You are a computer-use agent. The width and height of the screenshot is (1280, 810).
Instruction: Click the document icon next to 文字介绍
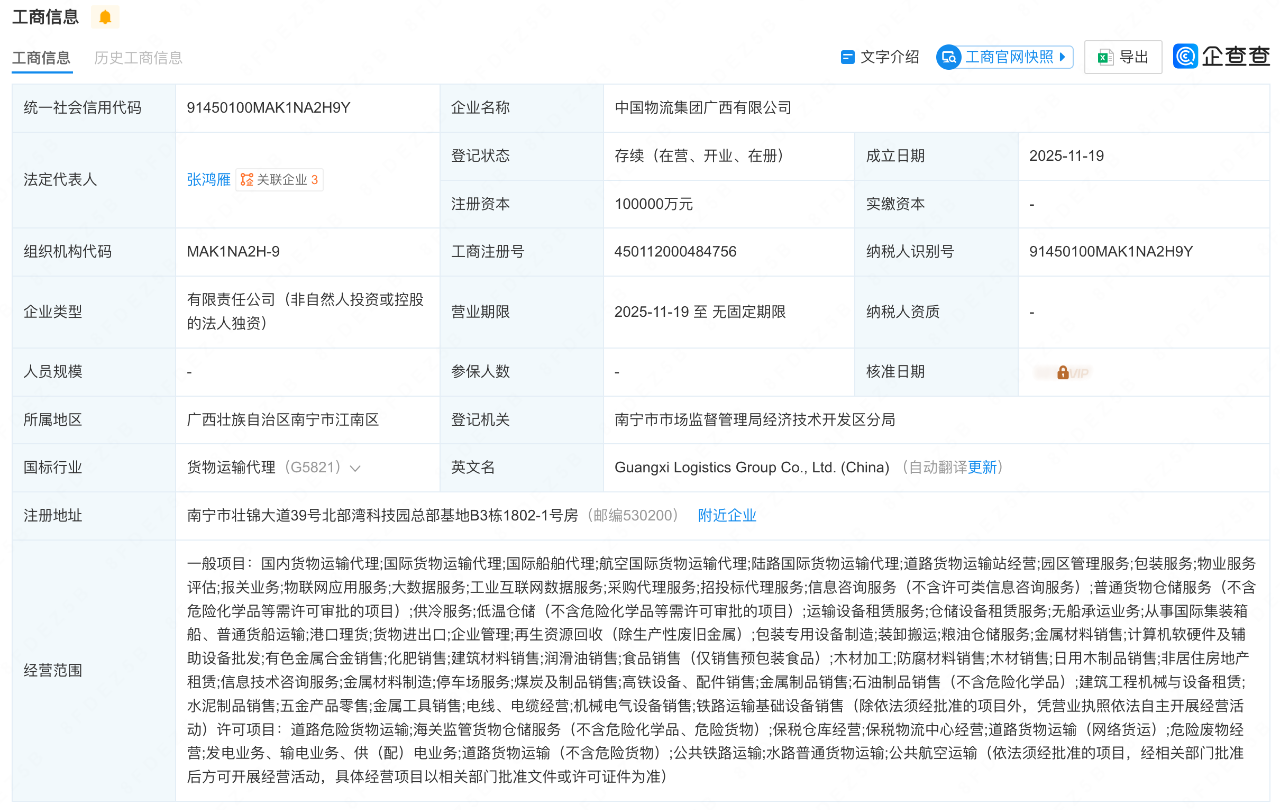click(845, 57)
